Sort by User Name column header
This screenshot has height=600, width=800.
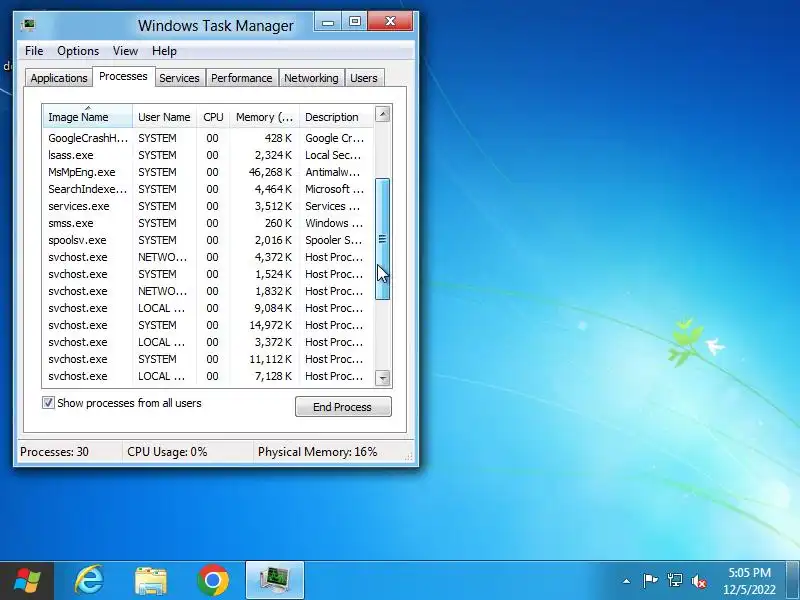(164, 117)
